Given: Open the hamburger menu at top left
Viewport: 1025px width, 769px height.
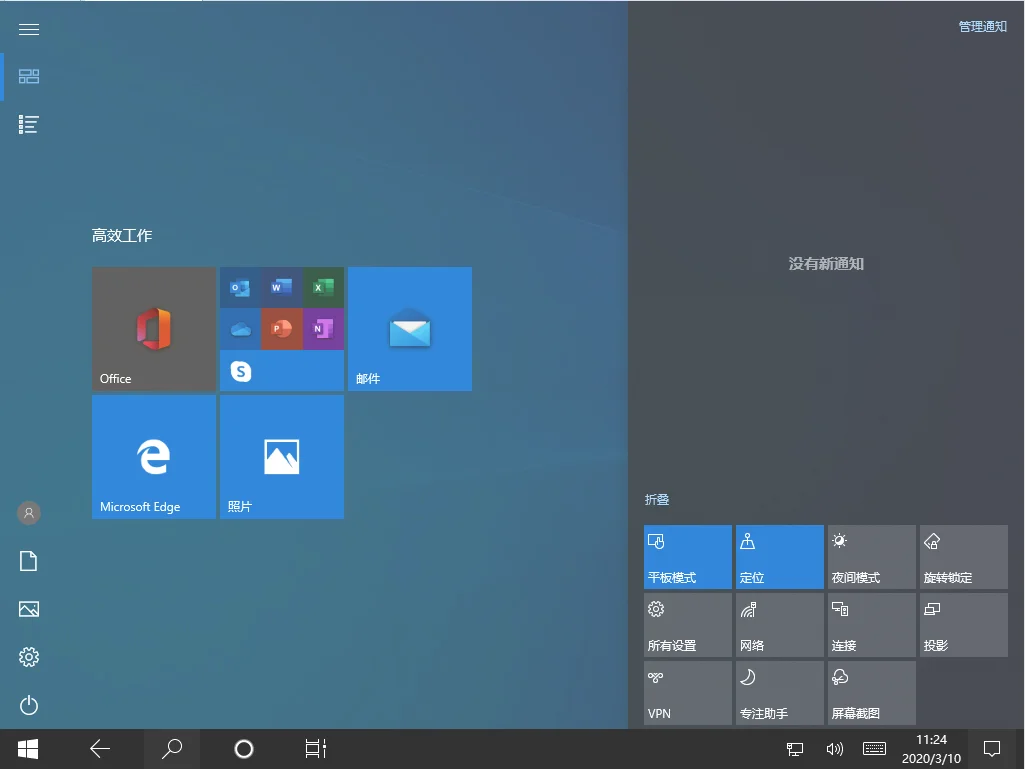Looking at the screenshot, I should tap(29, 29).
